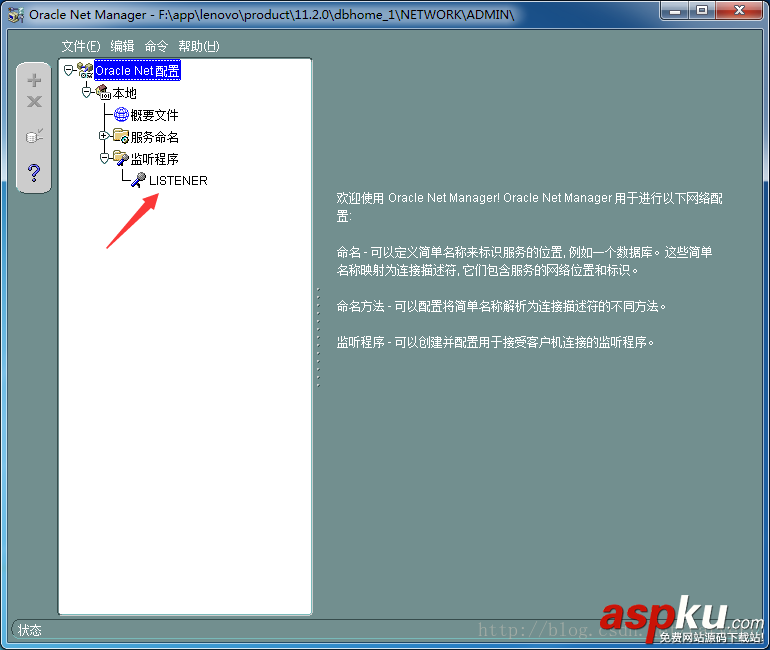
Task: Click the Oracle Net Manager title bar icon
Action: tap(16, 15)
